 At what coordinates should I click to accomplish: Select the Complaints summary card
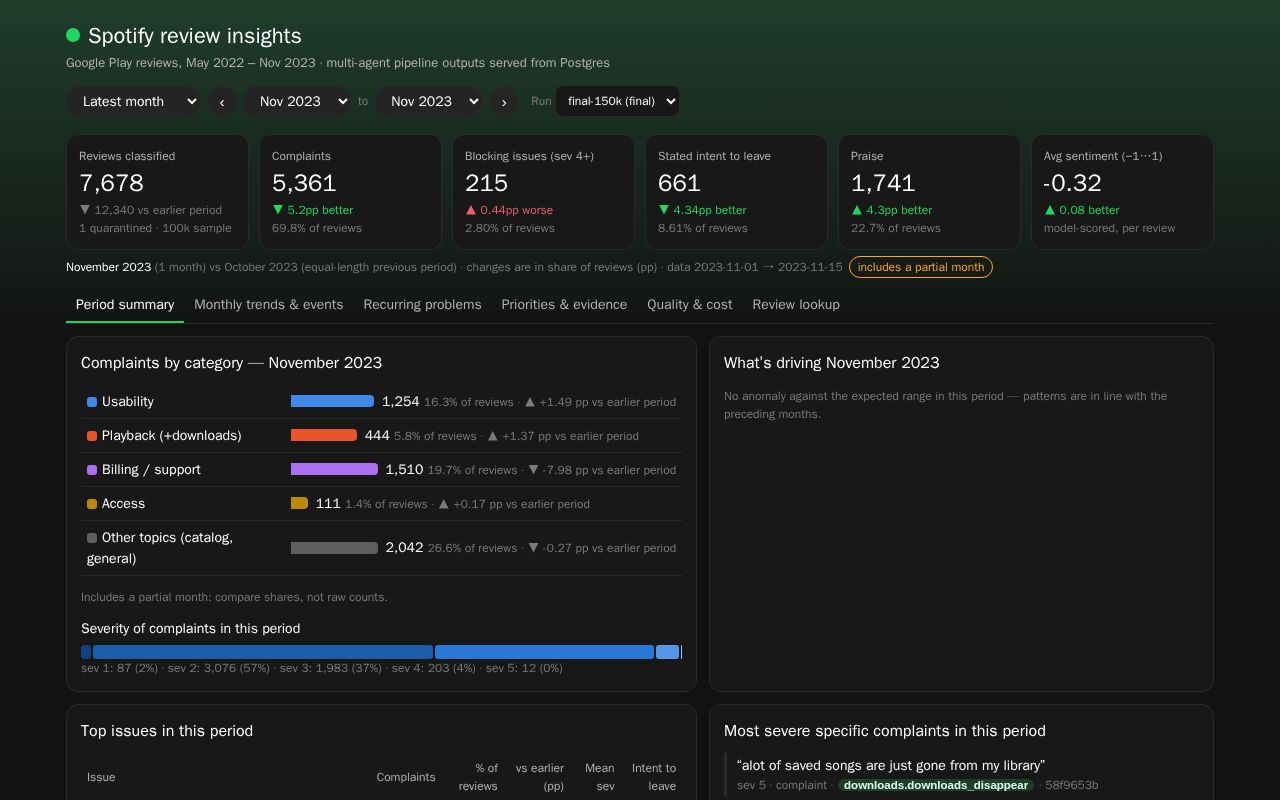click(350, 192)
